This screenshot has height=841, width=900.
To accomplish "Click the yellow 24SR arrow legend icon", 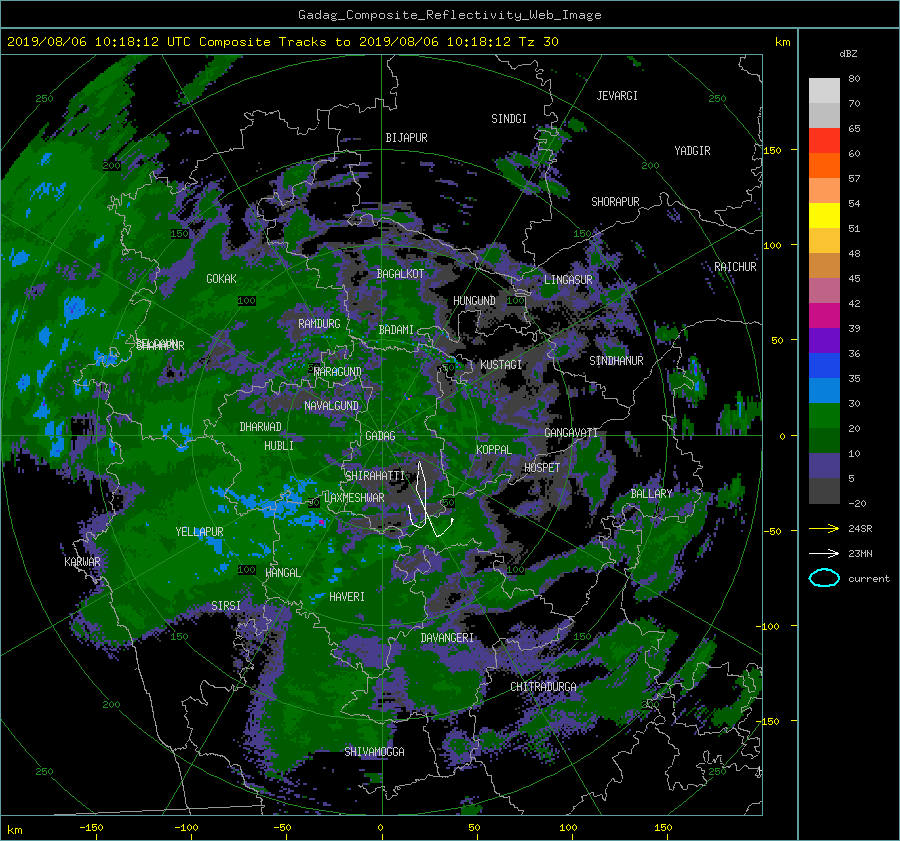I will click(824, 528).
